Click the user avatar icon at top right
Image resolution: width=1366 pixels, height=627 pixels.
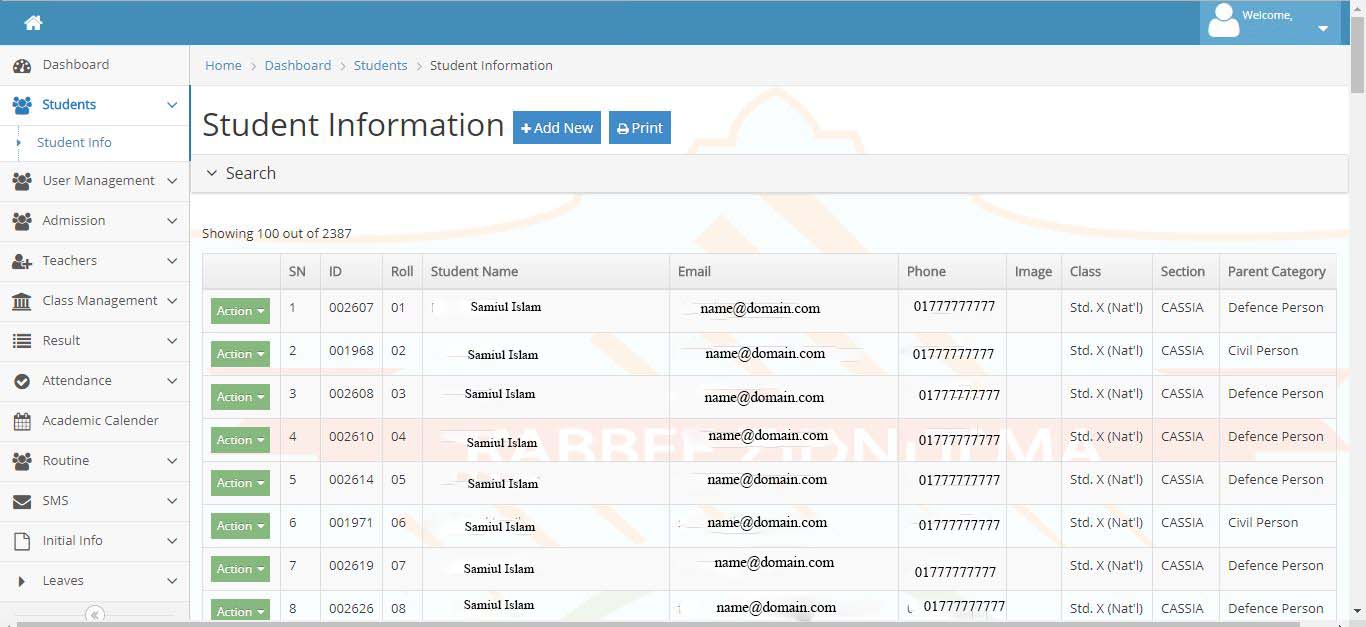(1223, 21)
